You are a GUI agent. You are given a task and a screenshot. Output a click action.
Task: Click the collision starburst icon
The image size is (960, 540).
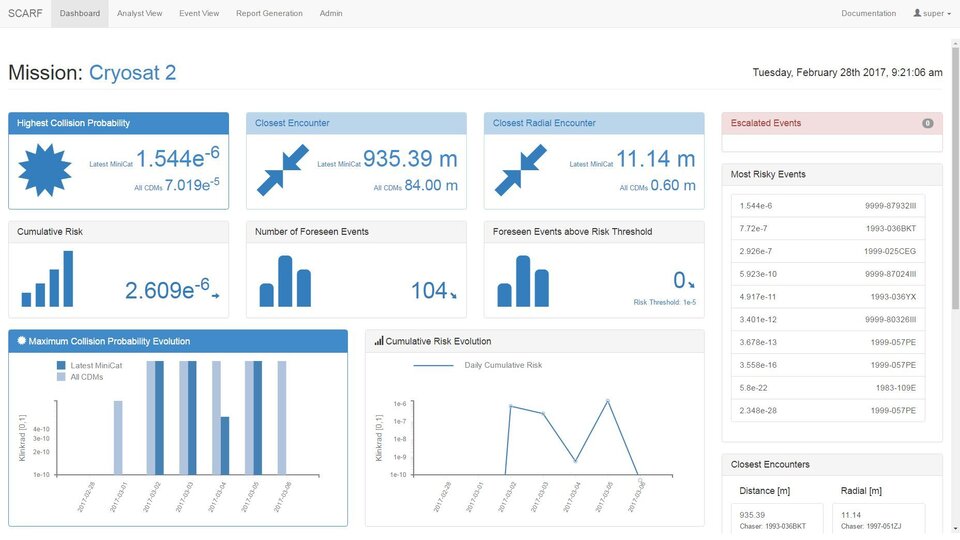click(45, 170)
